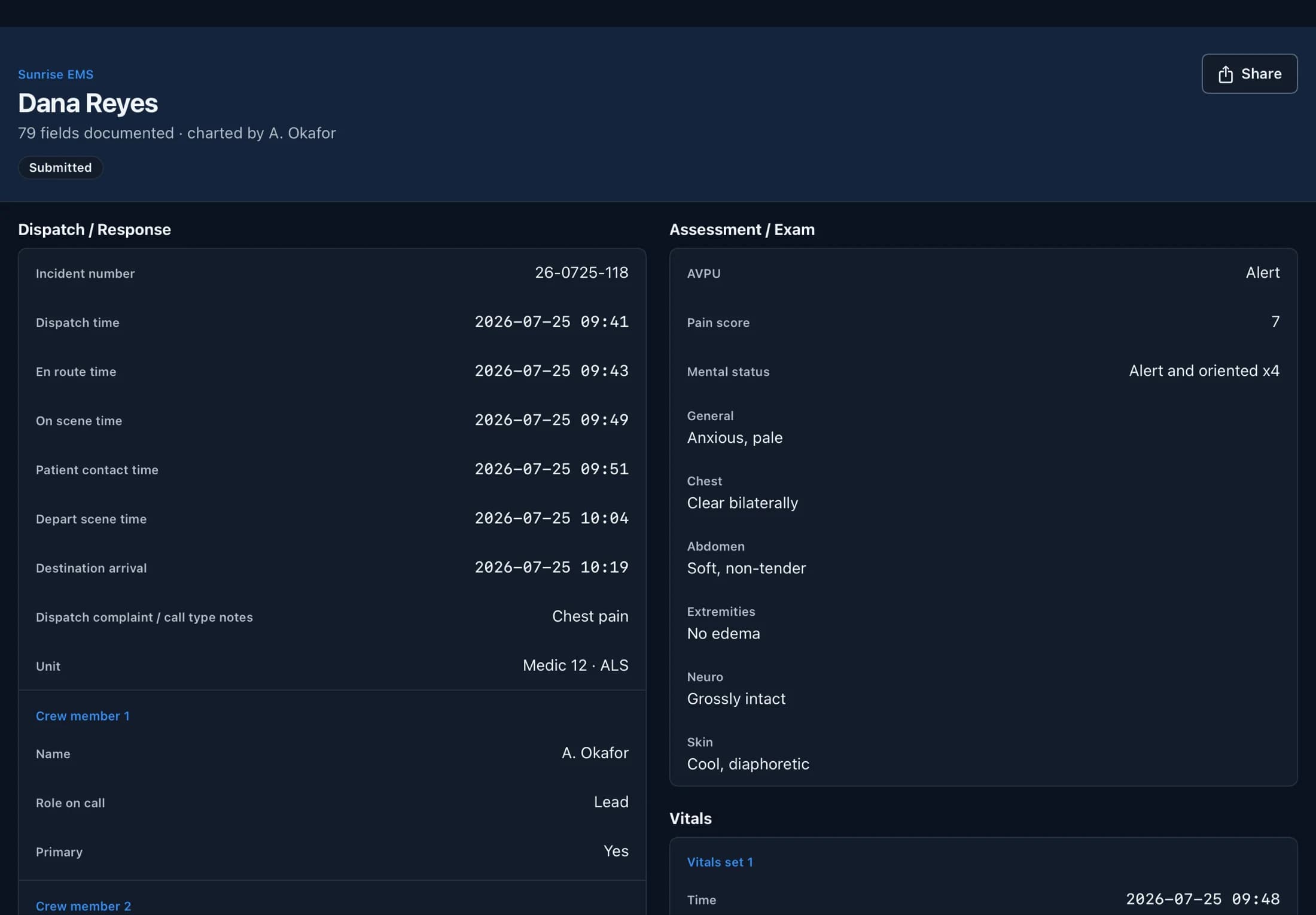Click incident number 26-0725-118
This screenshot has height=915, width=1316.
pyautogui.click(x=581, y=272)
